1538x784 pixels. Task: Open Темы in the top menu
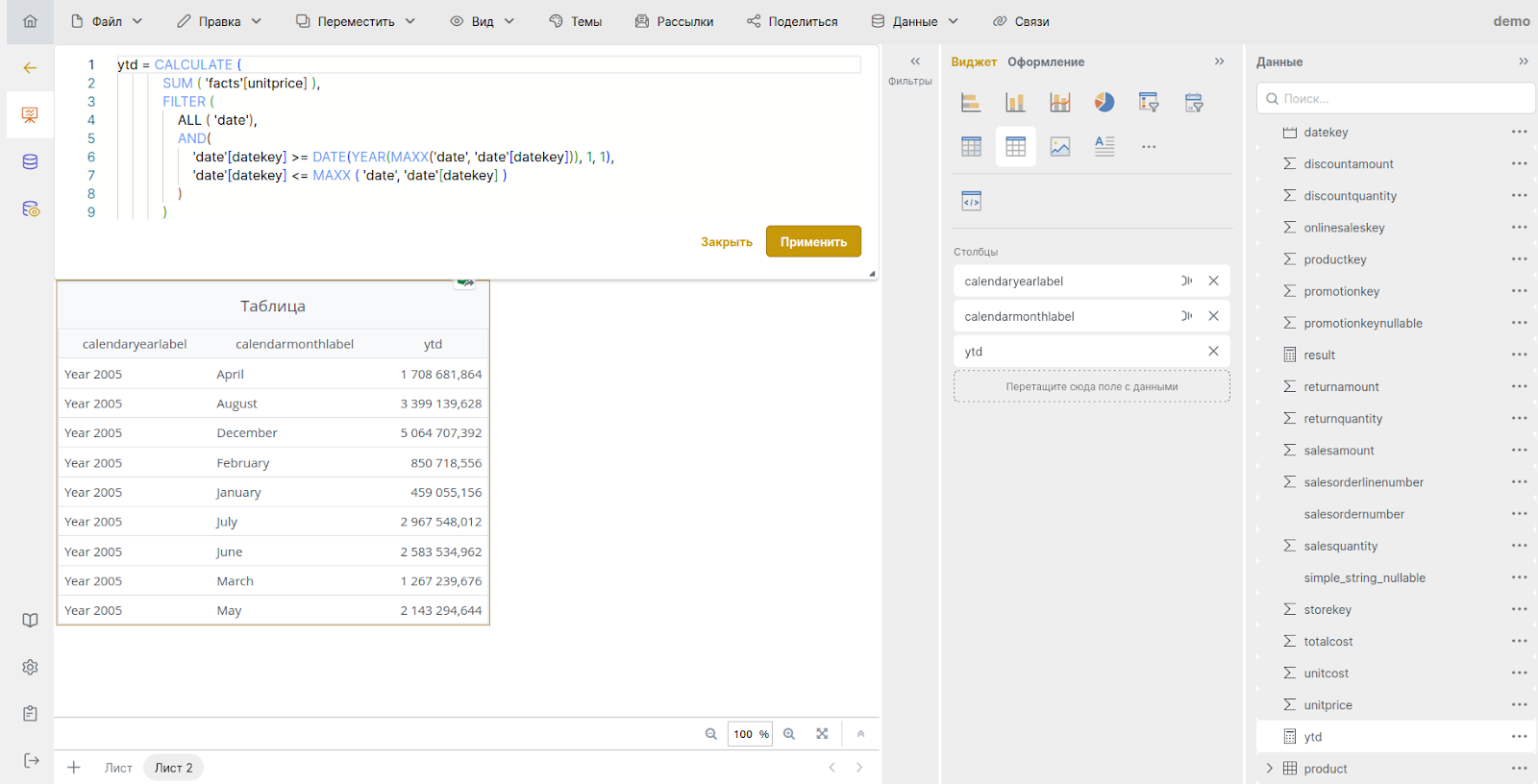[x=576, y=21]
